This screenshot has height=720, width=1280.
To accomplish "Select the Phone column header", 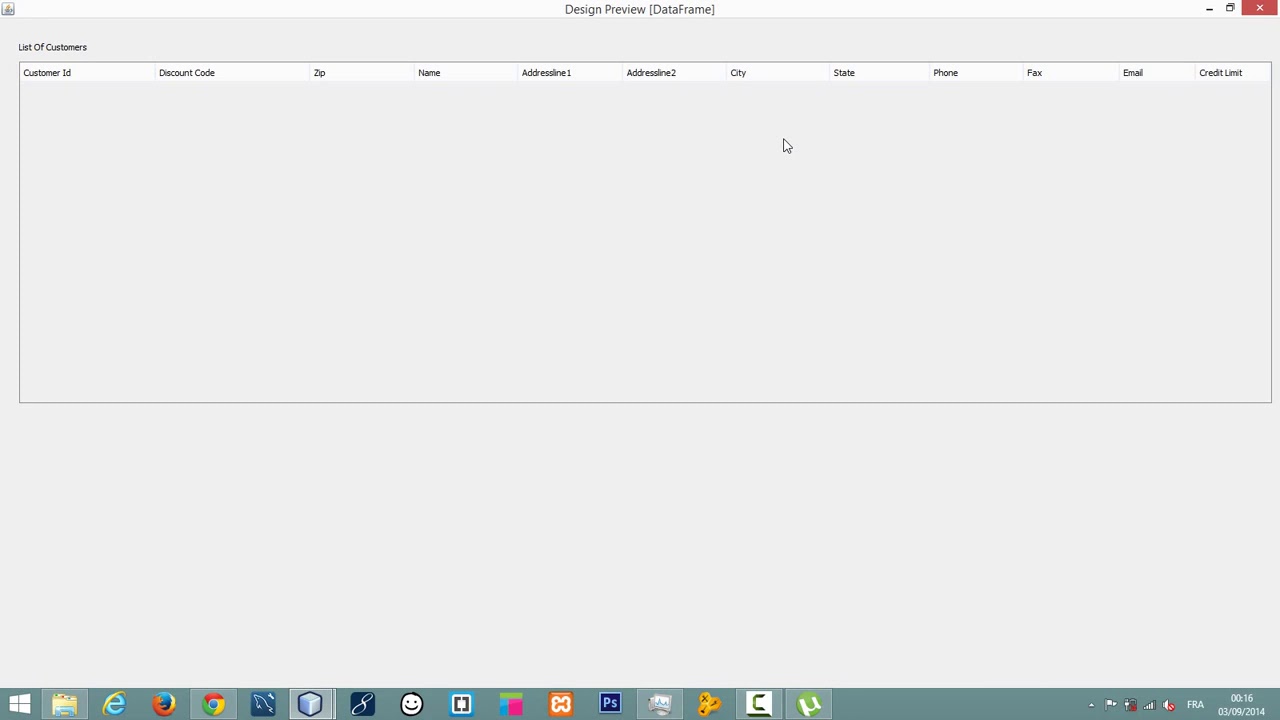I will point(976,73).
